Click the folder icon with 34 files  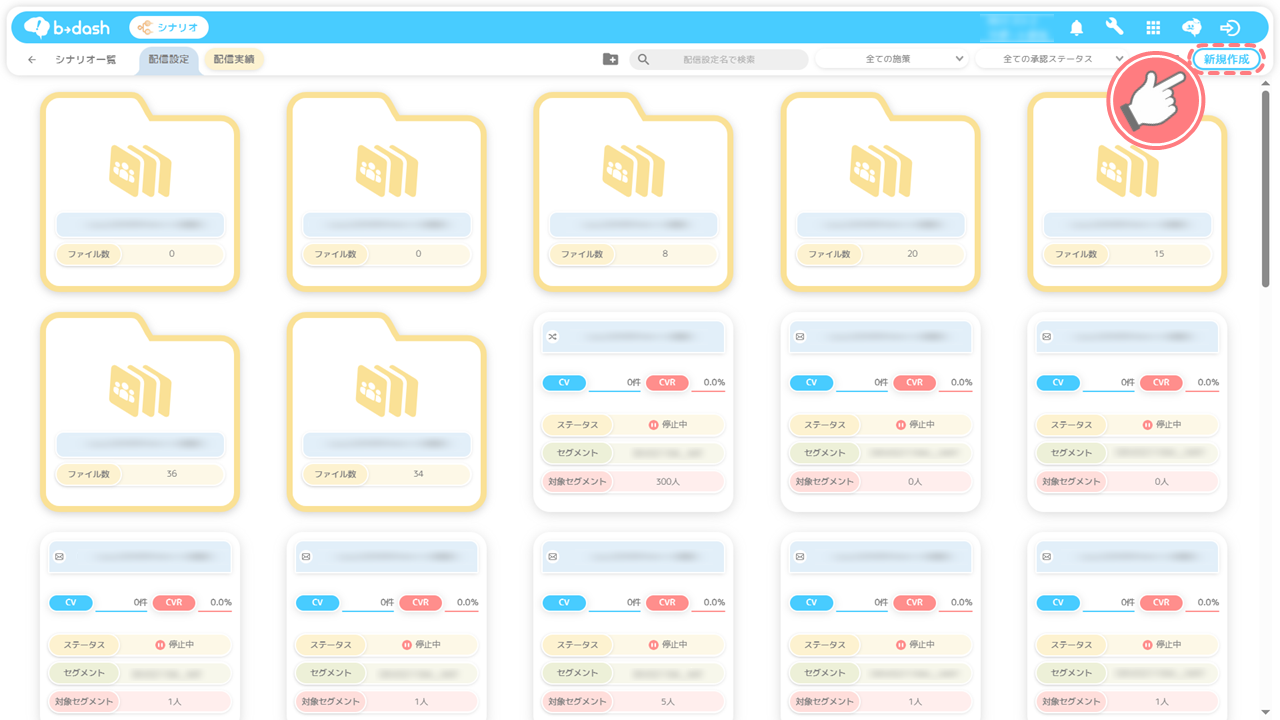pyautogui.click(x=387, y=390)
